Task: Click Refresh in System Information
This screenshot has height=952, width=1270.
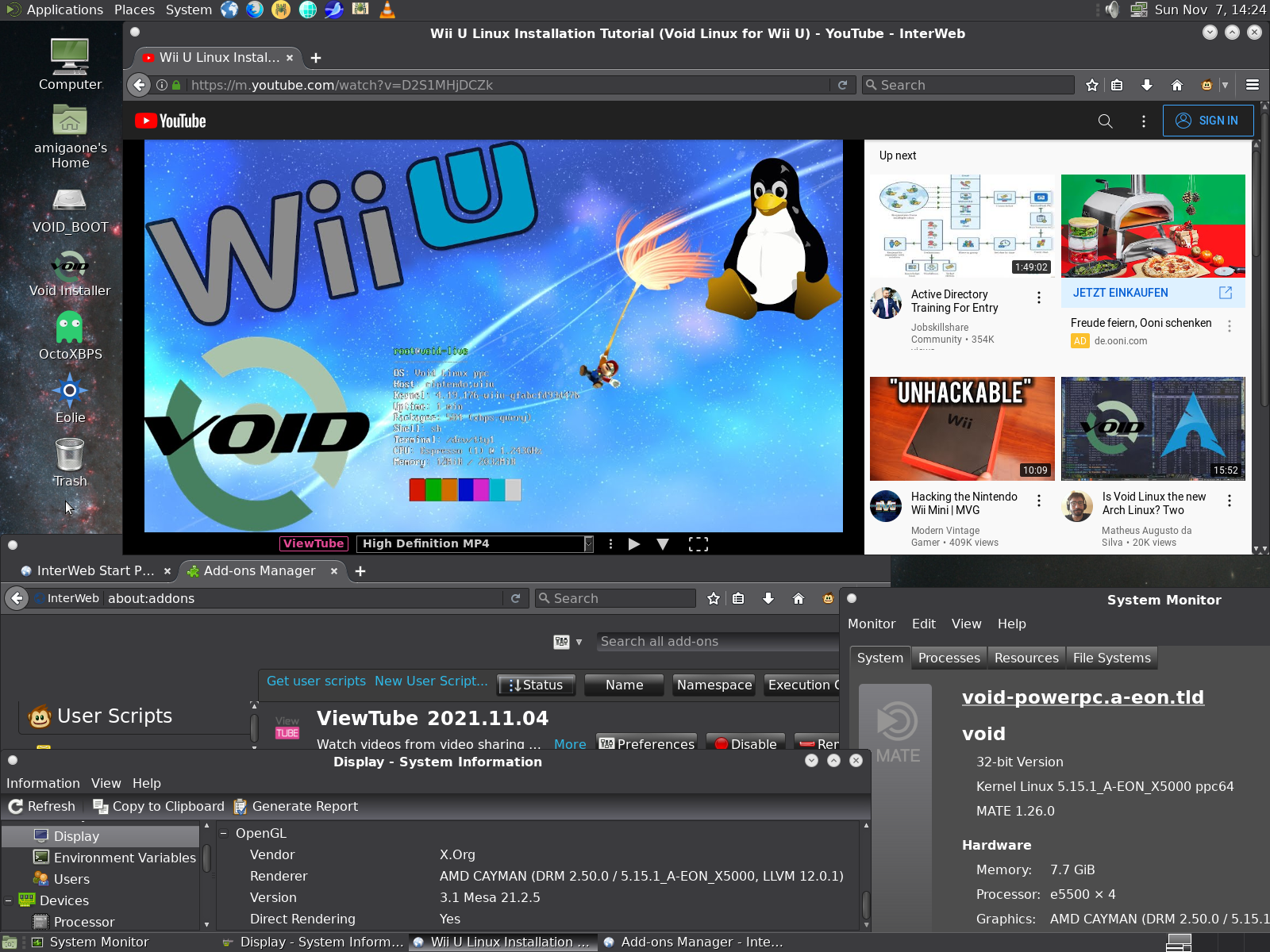Action: [x=42, y=806]
